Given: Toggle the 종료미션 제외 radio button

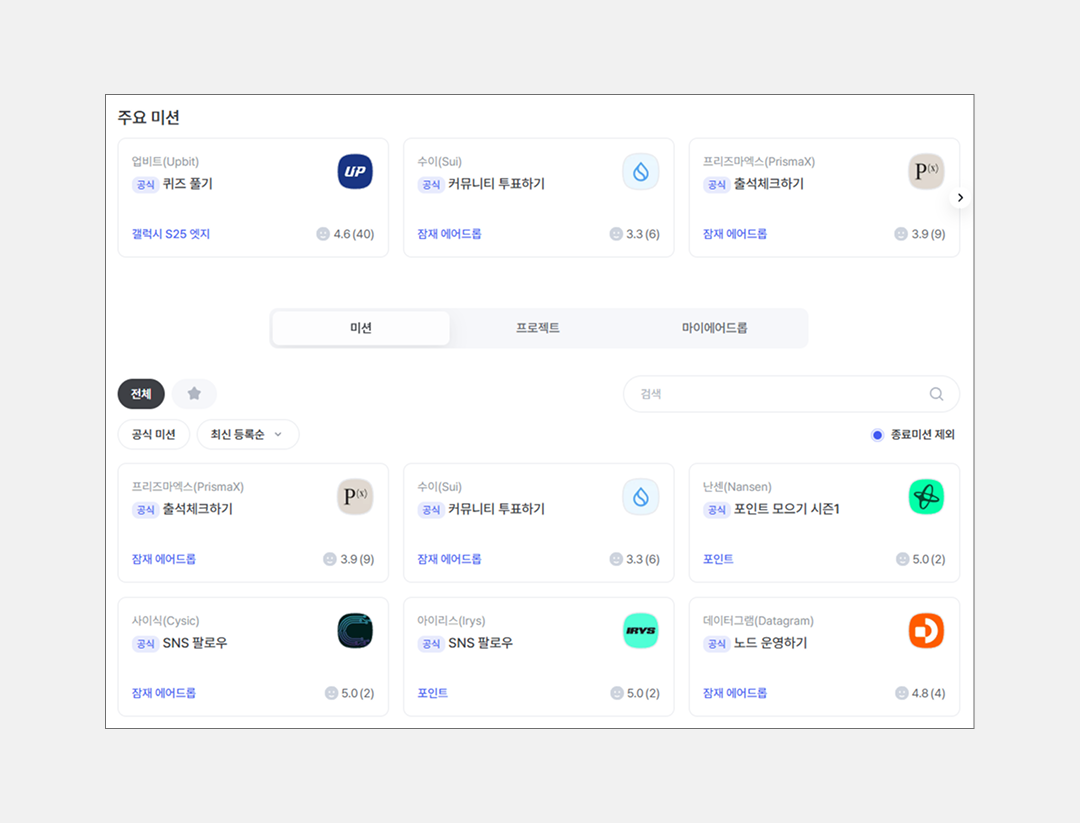Looking at the screenshot, I should 877,435.
